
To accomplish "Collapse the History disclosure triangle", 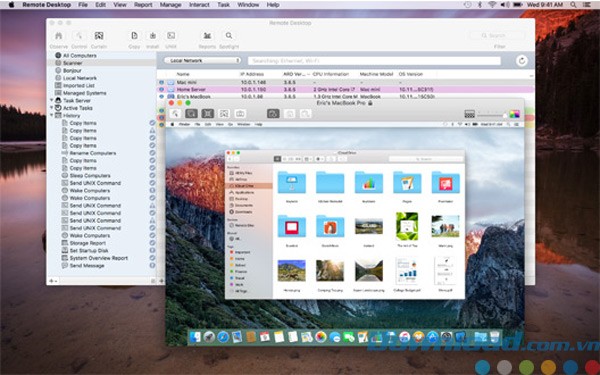I will coord(52,115).
